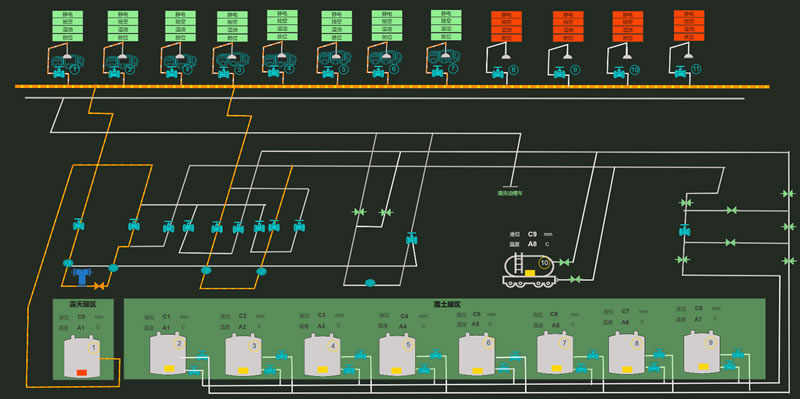
Task: Click the yellow level indicator on tank 4
Action: [322, 369]
